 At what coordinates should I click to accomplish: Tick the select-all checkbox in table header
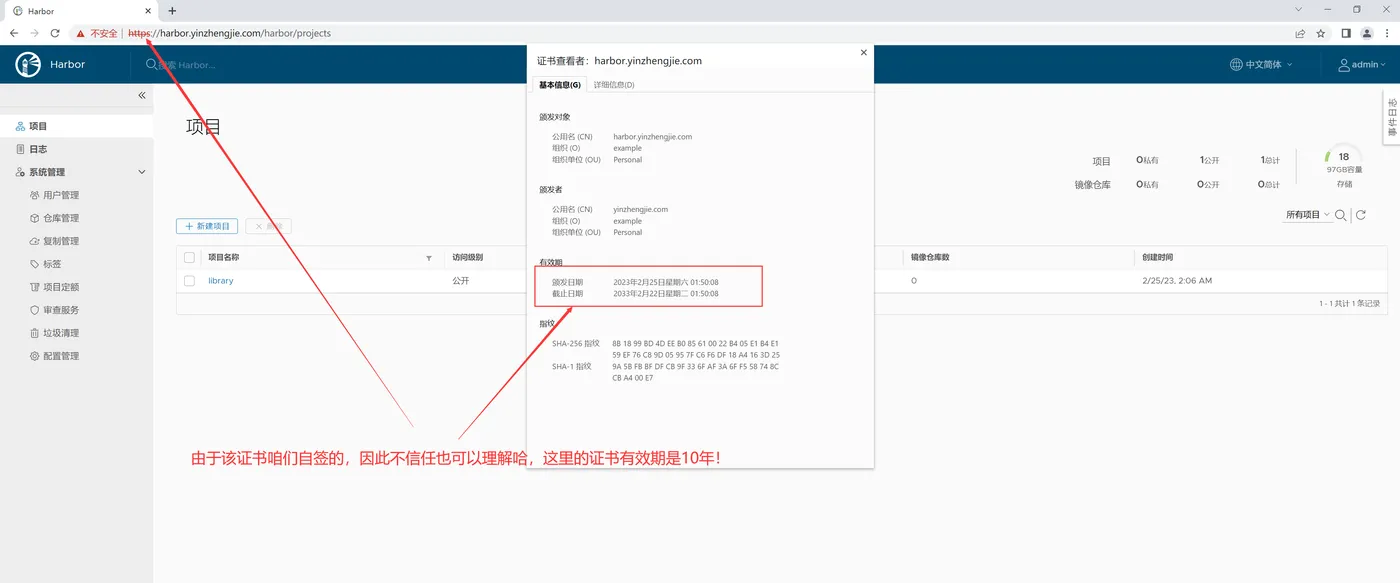(x=189, y=258)
